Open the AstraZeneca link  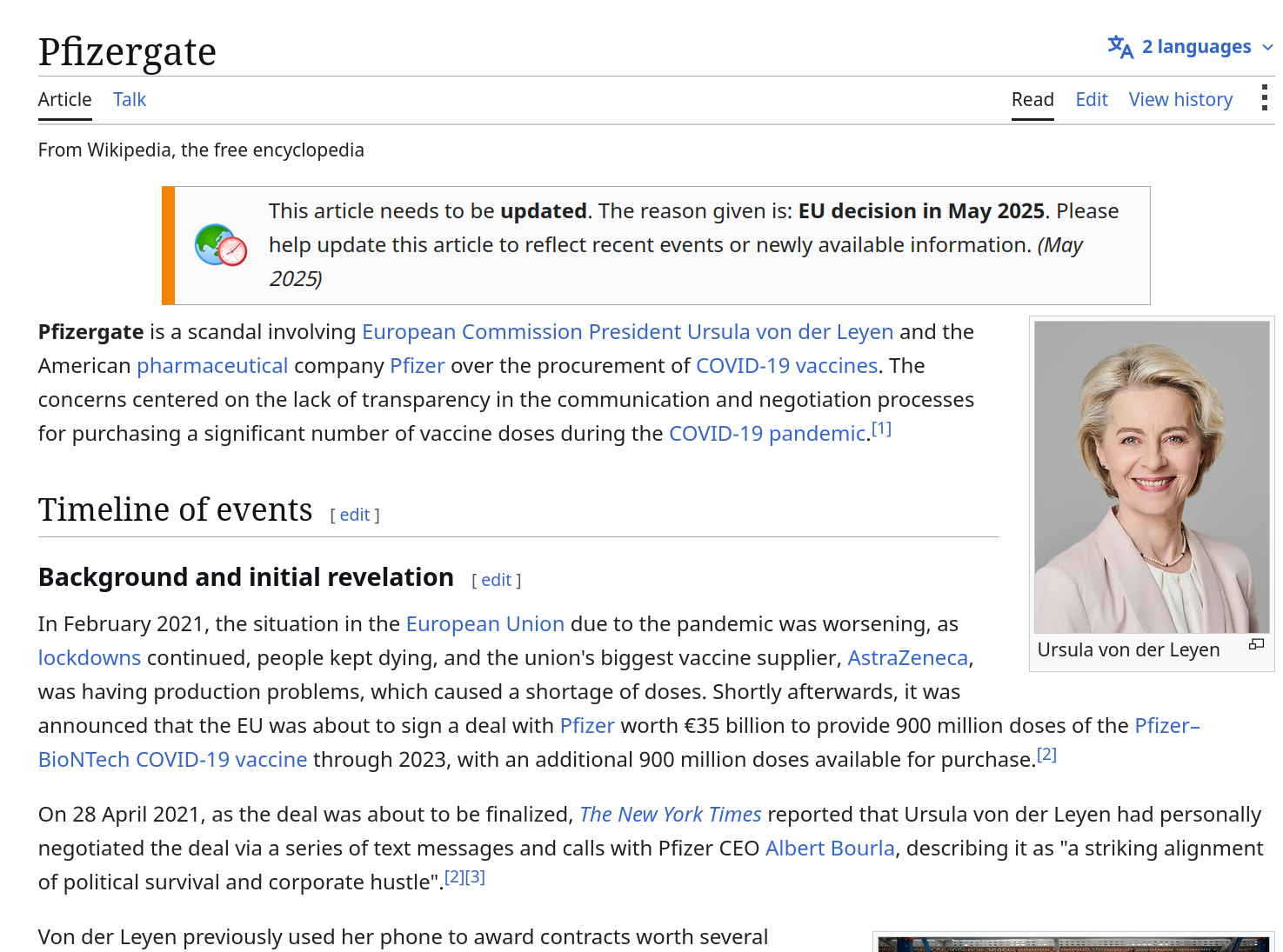pyautogui.click(x=908, y=658)
